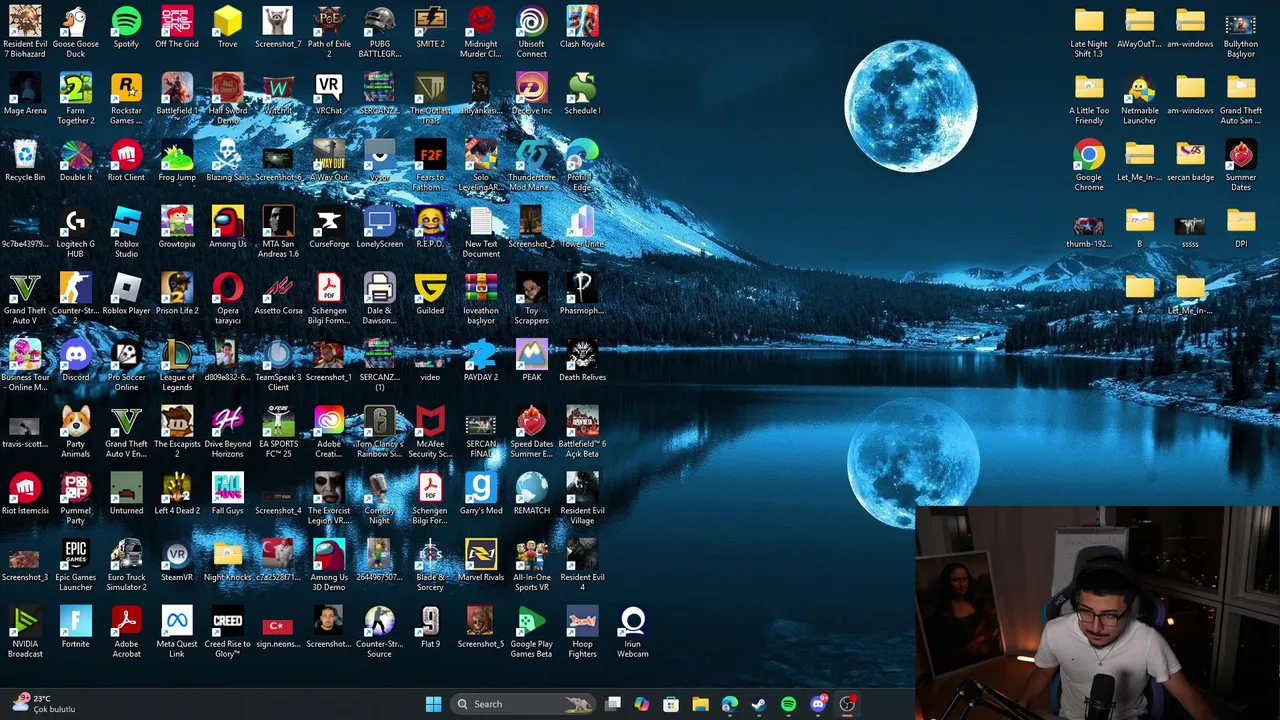Launch CurseForge from desktop

coord(329,228)
